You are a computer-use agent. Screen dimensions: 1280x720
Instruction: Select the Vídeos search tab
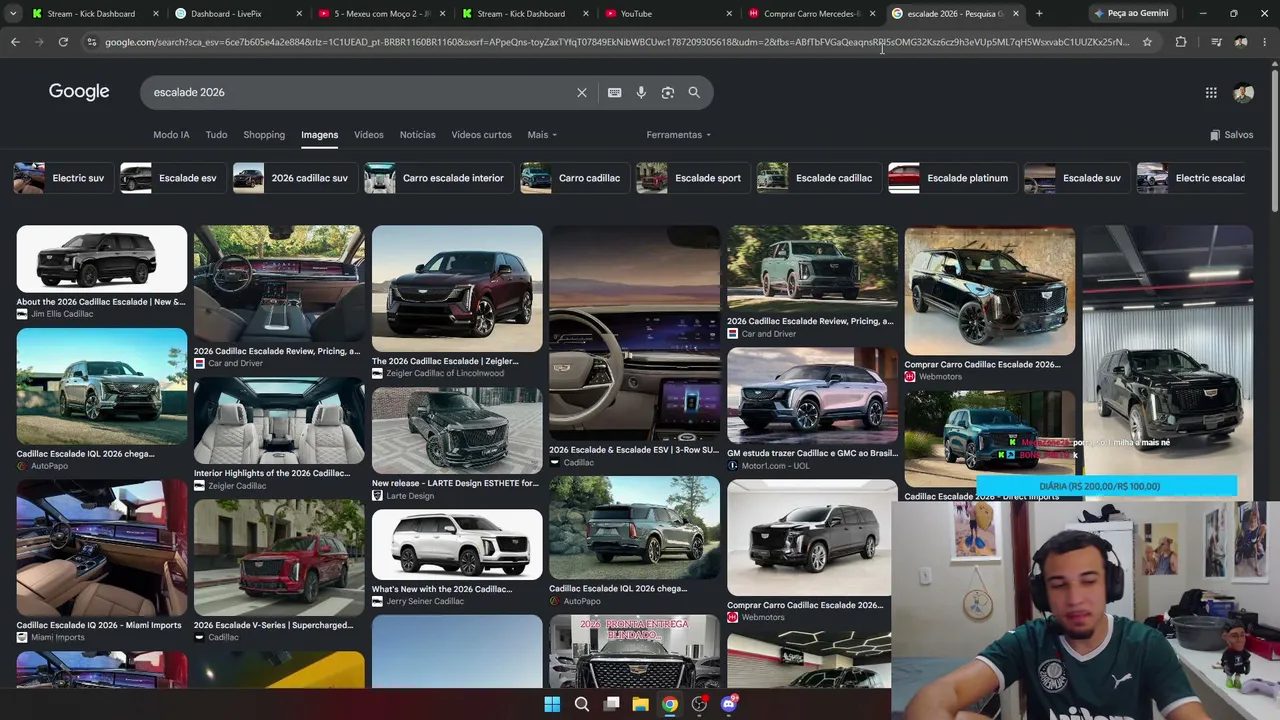368,135
